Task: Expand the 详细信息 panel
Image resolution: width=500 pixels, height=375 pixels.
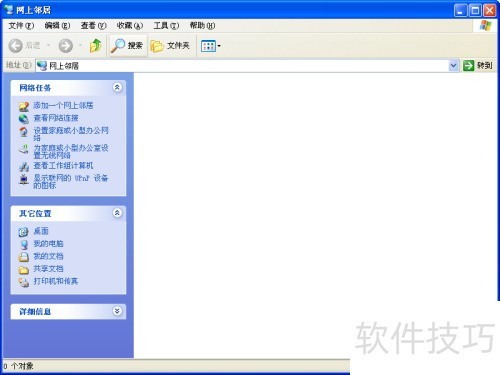Action: click(x=117, y=311)
